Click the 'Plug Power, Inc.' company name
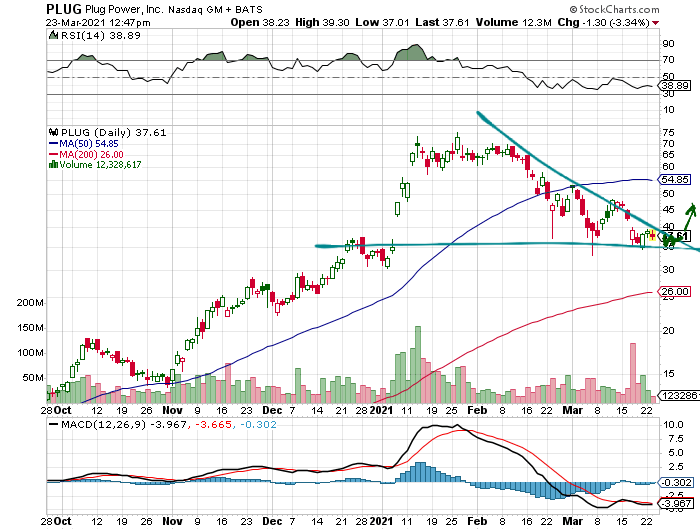The height and width of the screenshot is (530, 700). tap(125, 9)
